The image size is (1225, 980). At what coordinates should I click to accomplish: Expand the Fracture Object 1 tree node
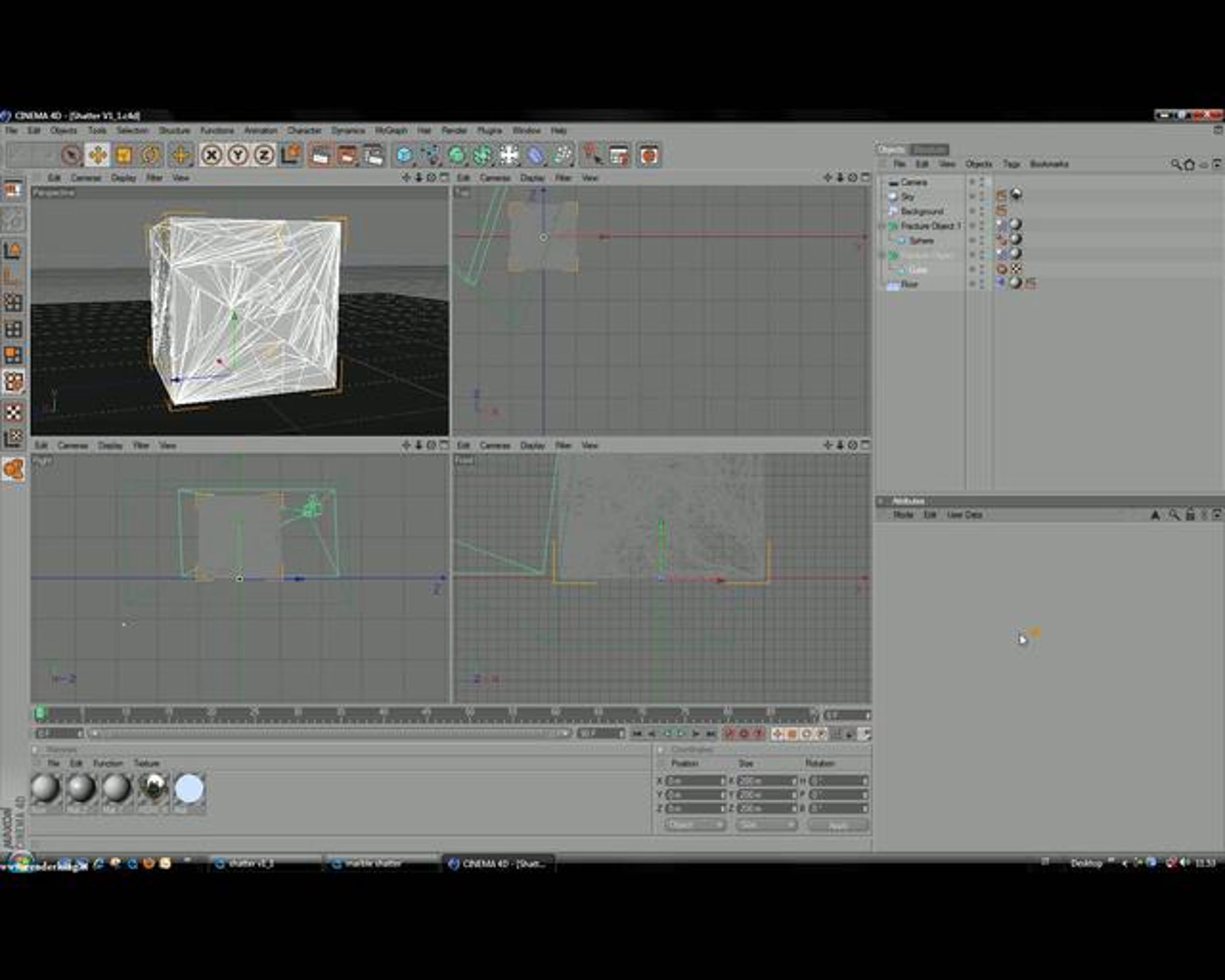coord(883,226)
